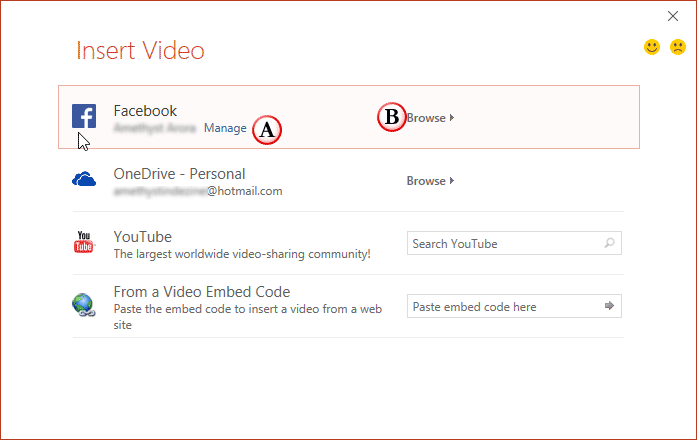Focus the Search YouTube field

(514, 243)
